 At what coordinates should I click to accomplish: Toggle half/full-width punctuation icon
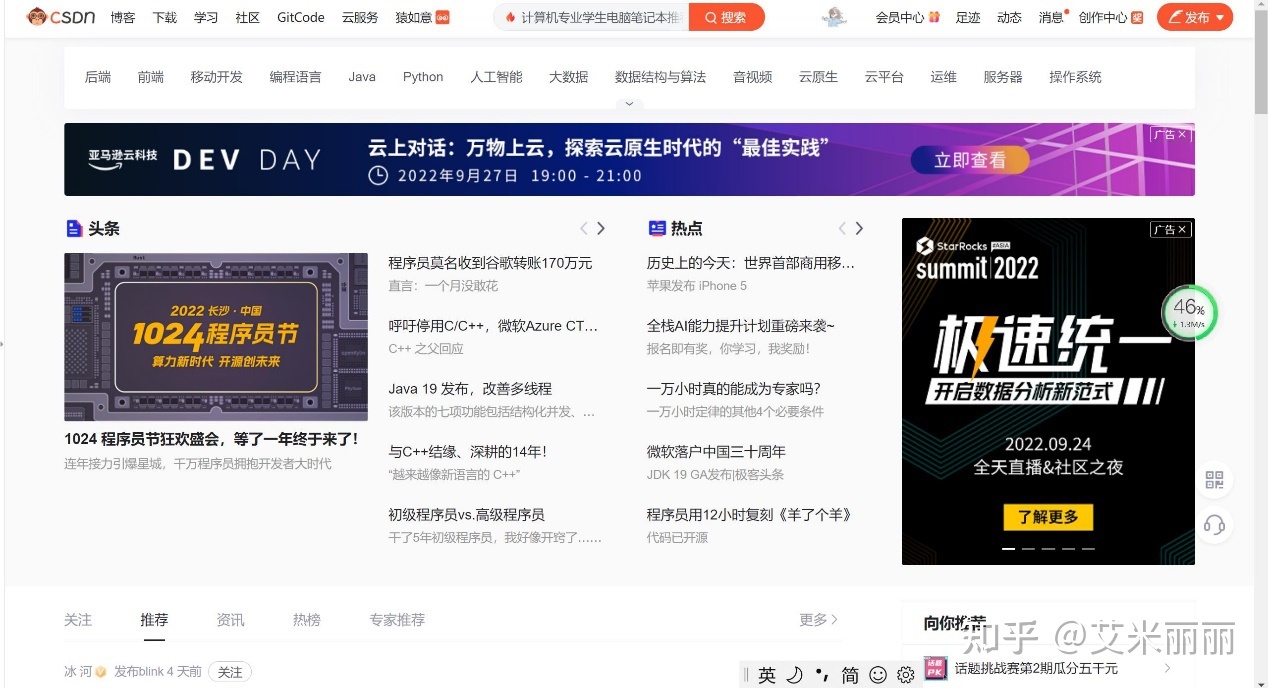click(x=821, y=675)
